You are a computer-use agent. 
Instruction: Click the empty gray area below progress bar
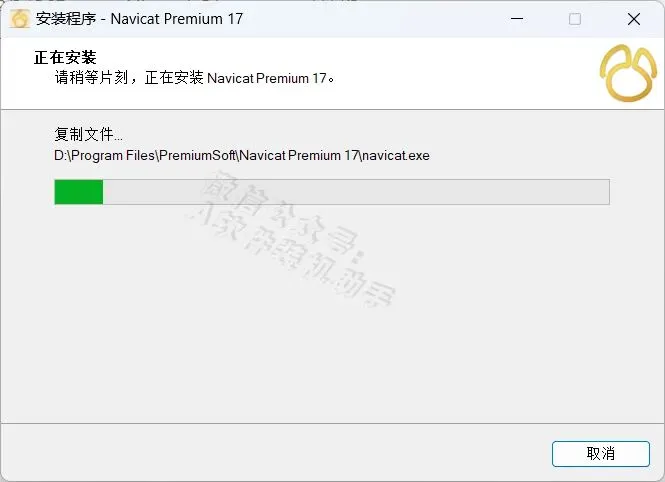[x=331, y=339]
